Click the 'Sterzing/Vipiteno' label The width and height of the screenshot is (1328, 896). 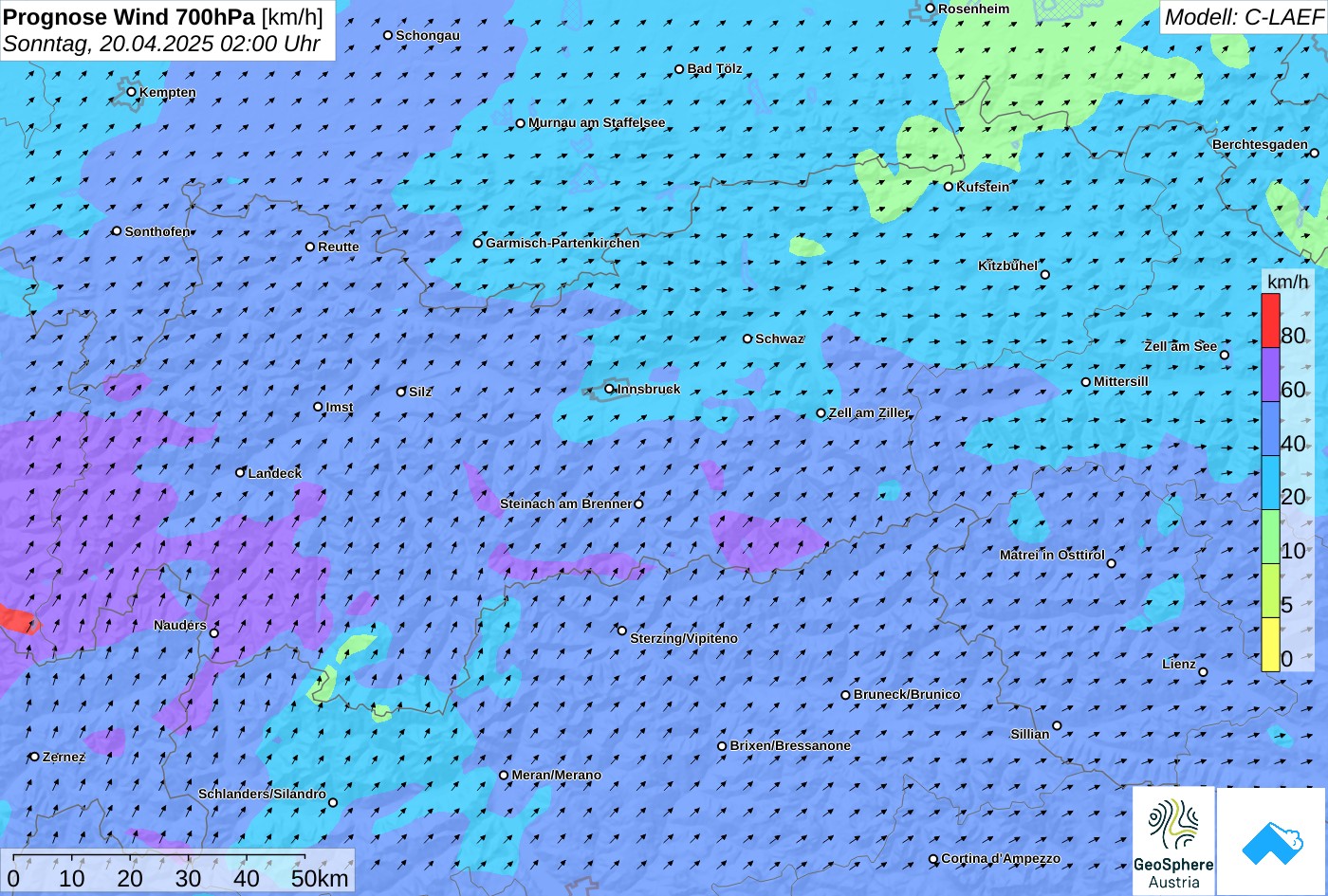684,638
